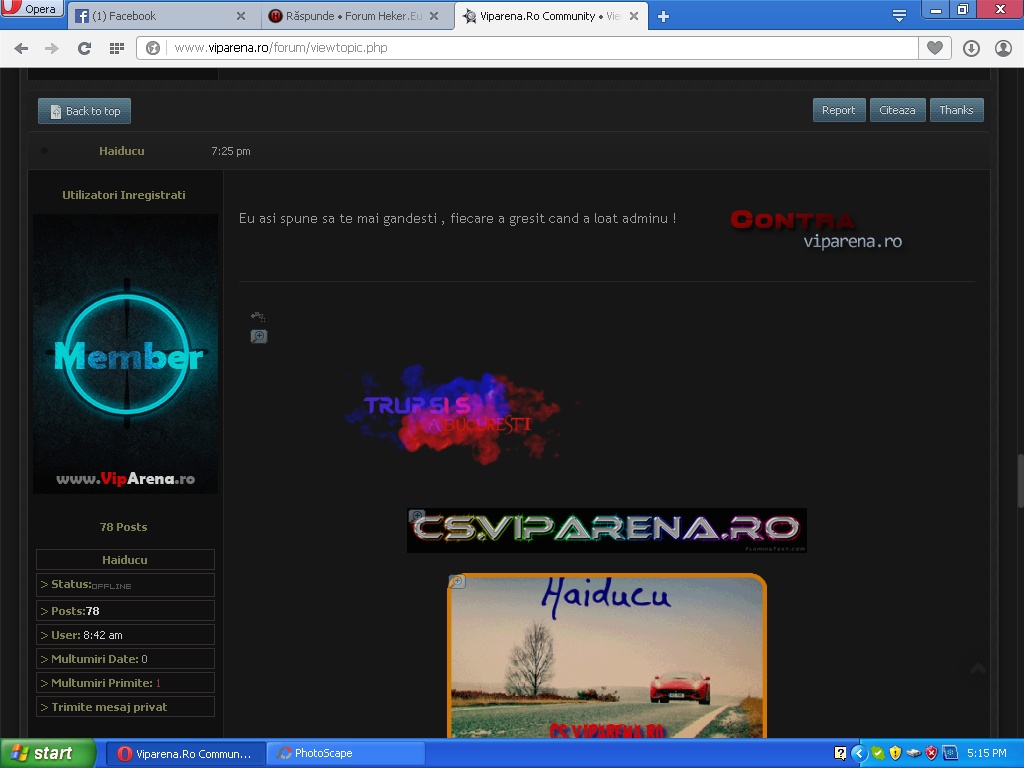Click the green checkmark tray icon
The height and width of the screenshot is (768, 1024).
[878, 753]
